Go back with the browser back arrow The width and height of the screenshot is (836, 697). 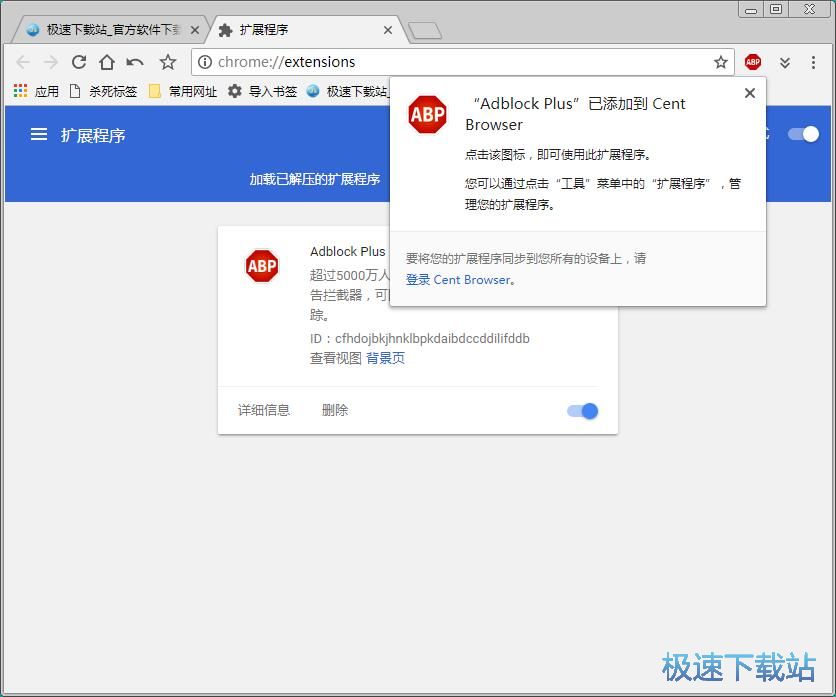(23, 62)
